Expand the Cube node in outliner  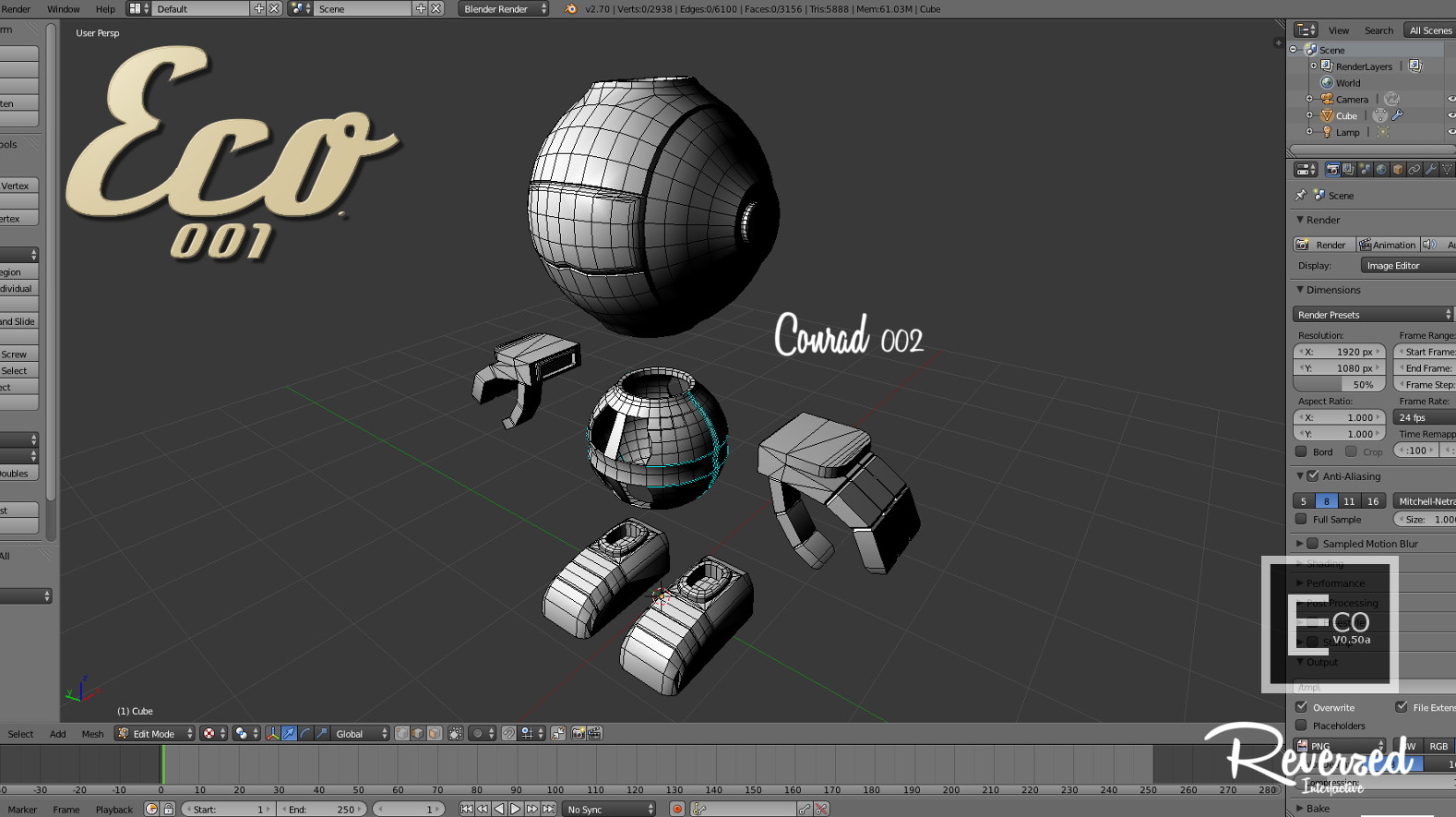(x=1309, y=115)
